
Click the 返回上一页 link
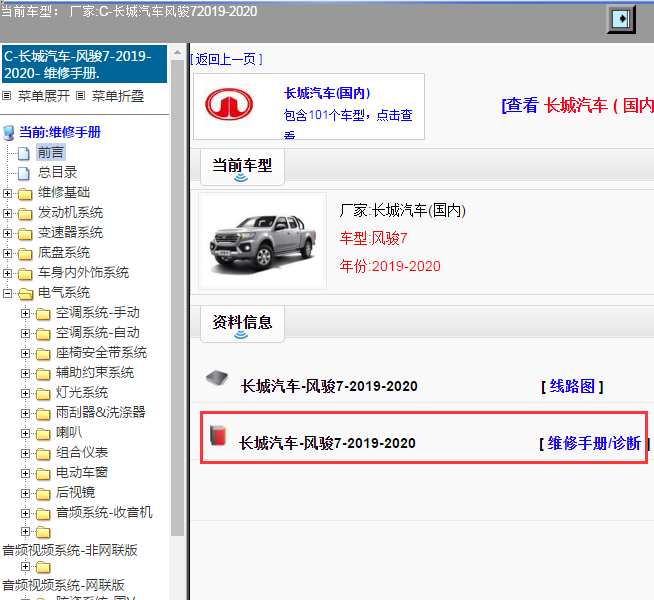pyautogui.click(x=226, y=59)
